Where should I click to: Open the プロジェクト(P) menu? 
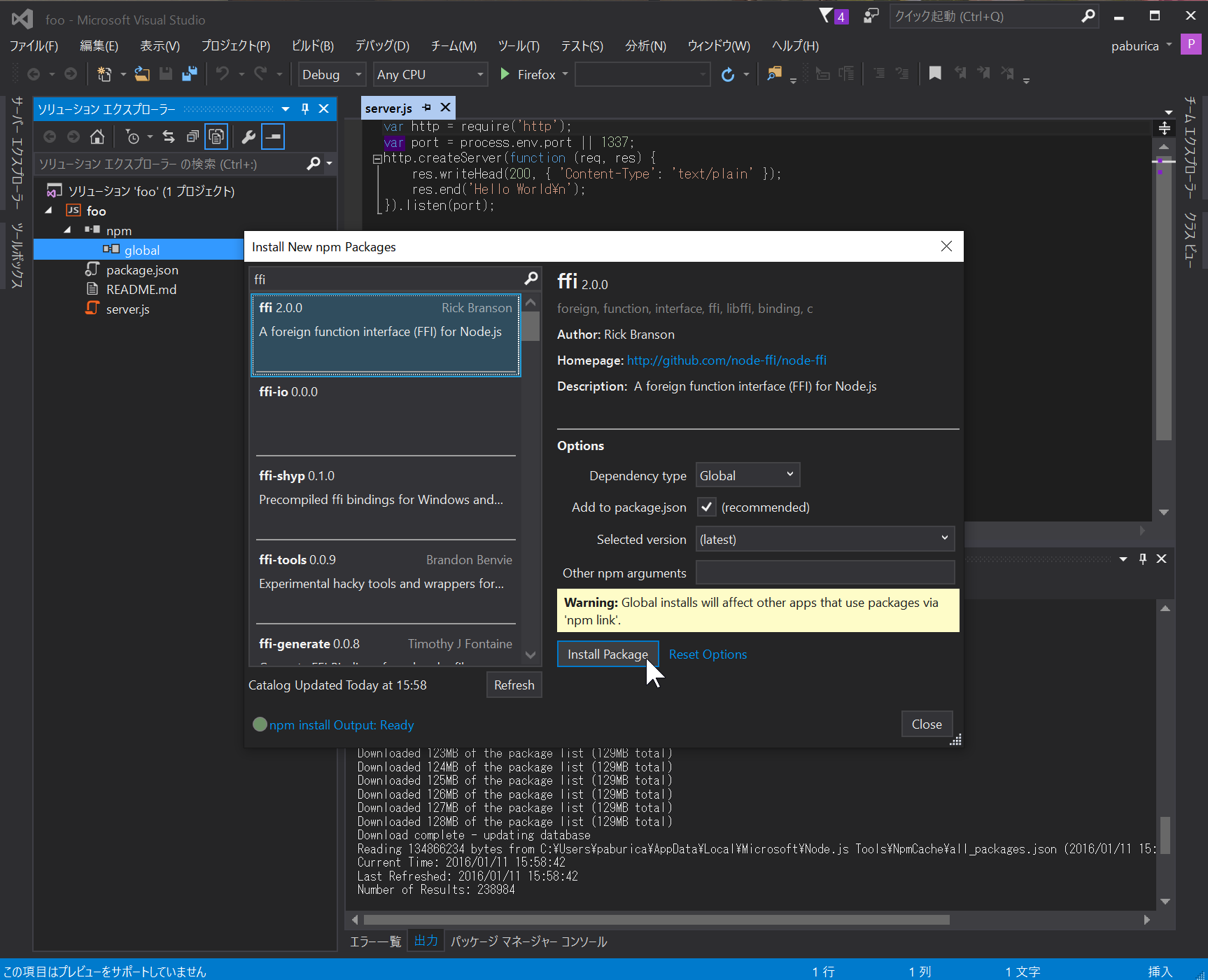[236, 46]
